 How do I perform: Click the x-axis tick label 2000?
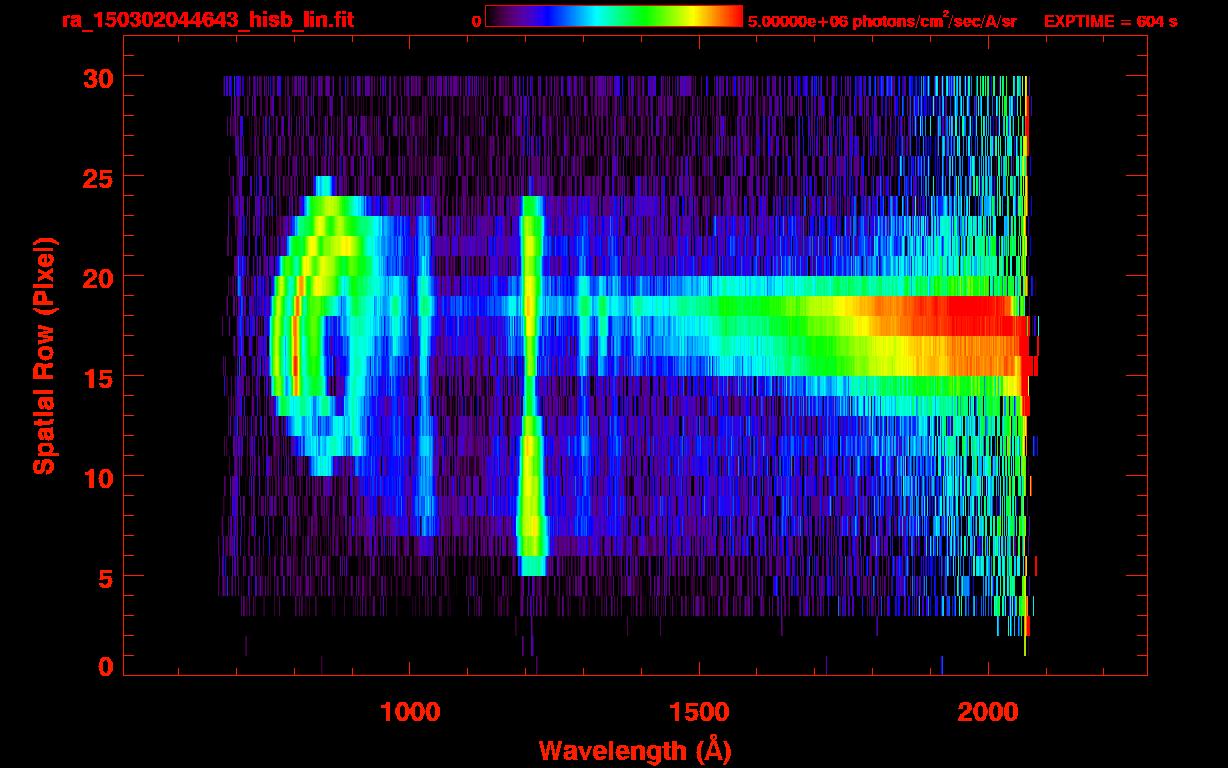(x=988, y=712)
